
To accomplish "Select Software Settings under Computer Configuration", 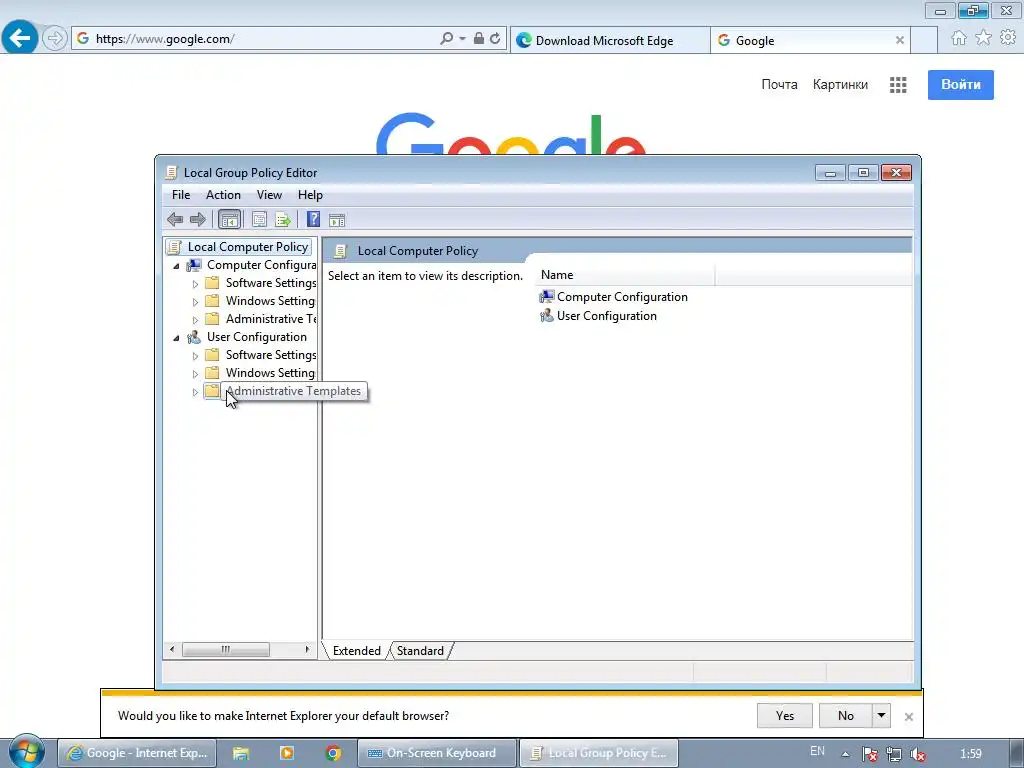I will tap(270, 283).
